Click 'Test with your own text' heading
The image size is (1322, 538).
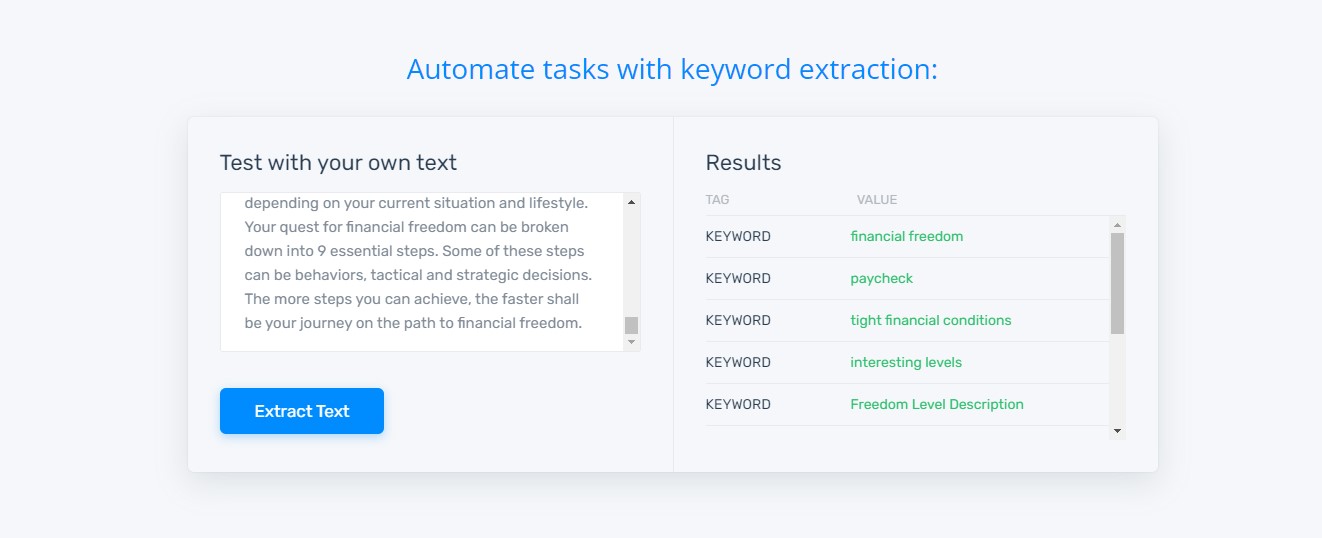coord(338,163)
